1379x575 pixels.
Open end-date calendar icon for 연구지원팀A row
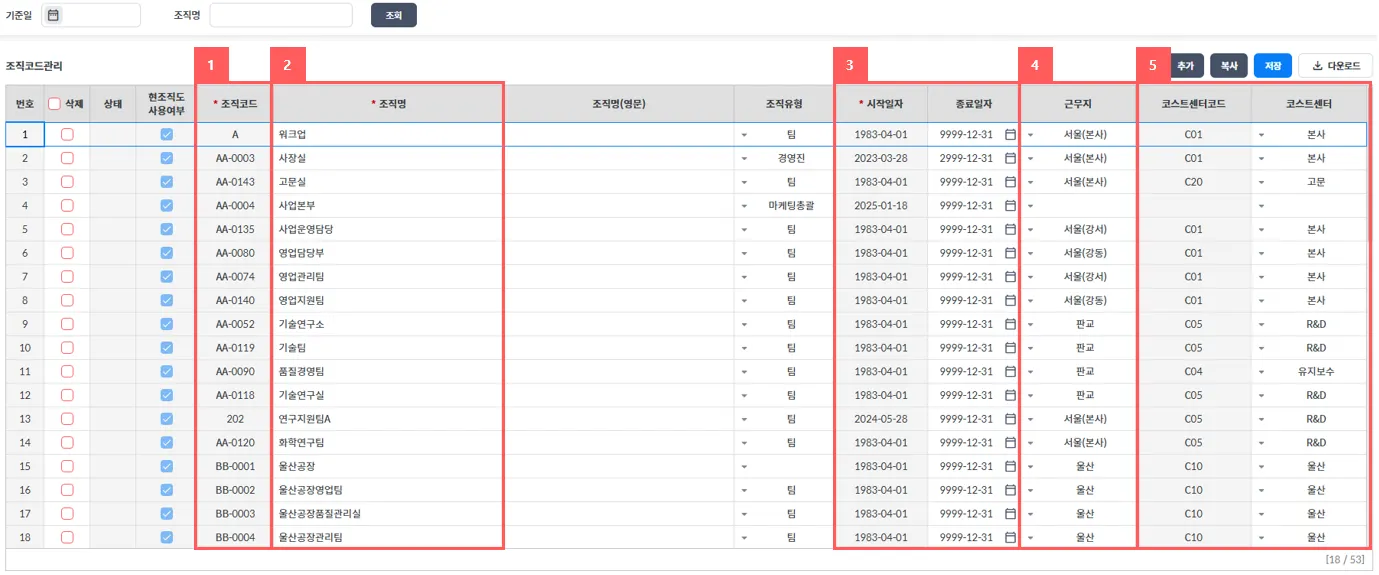pos(1010,419)
